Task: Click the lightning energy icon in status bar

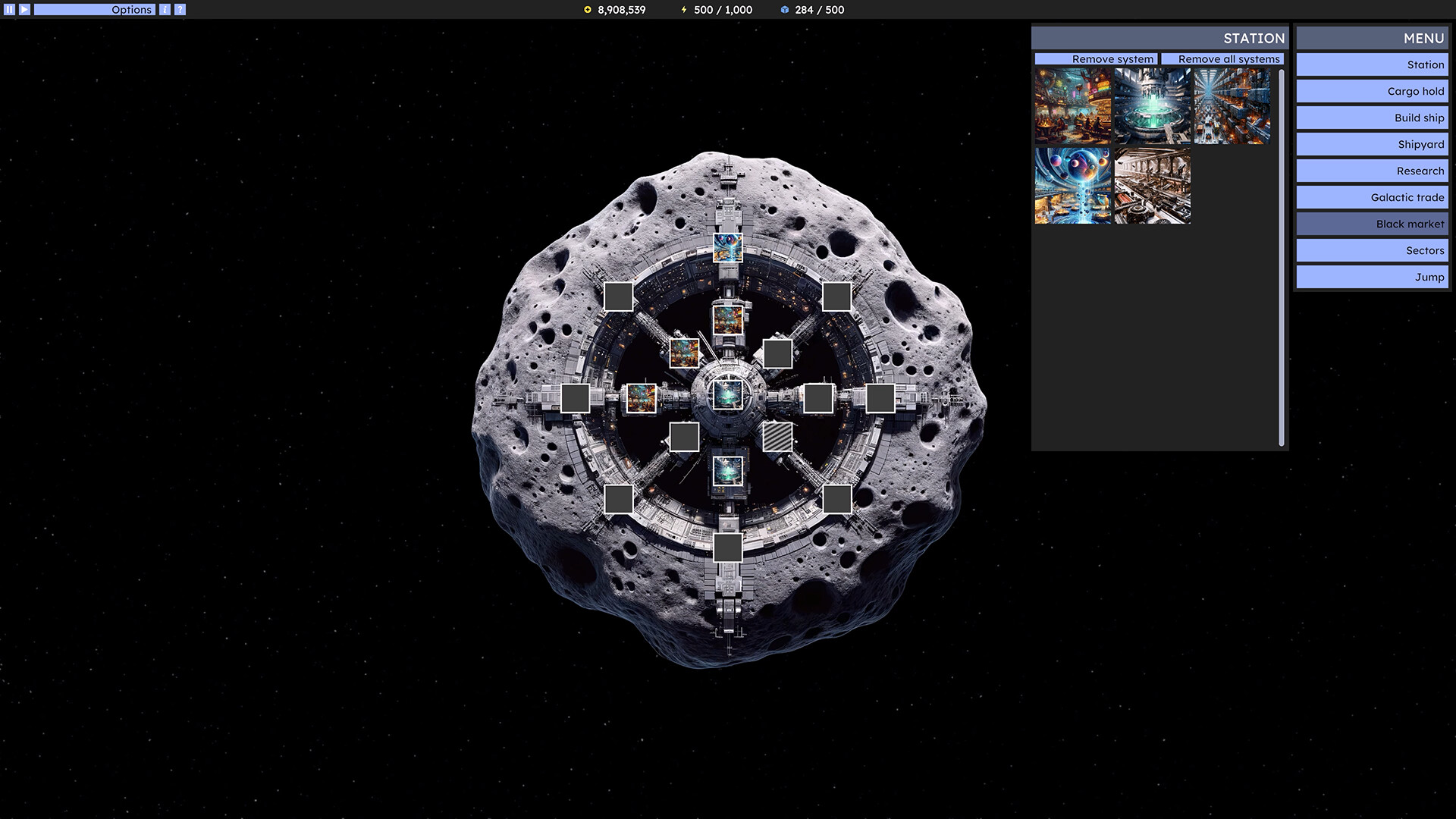Action: (682, 10)
